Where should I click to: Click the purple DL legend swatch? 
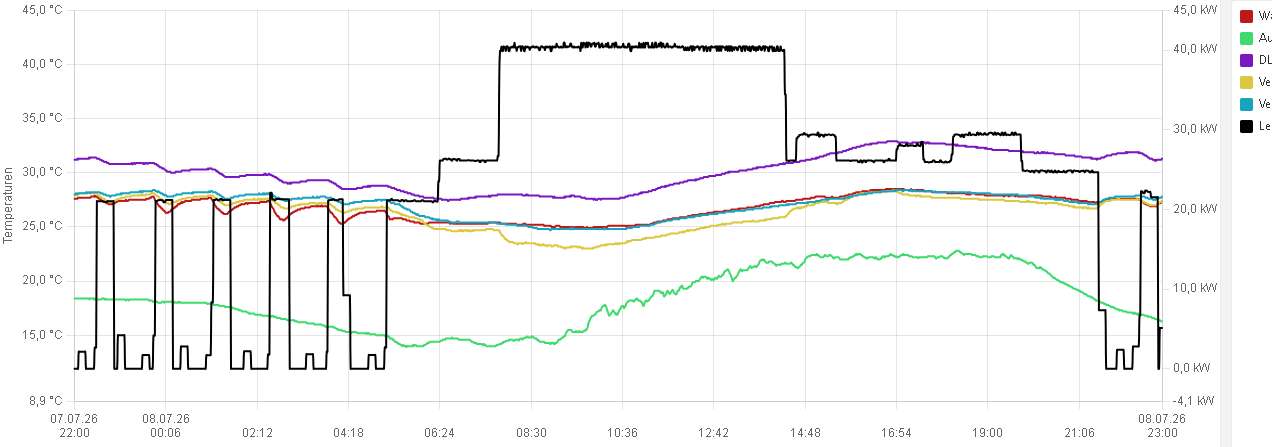(x=1246, y=60)
